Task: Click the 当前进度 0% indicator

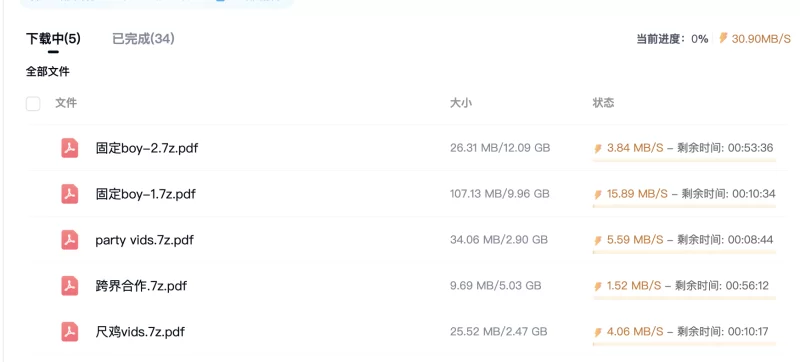Action: coord(672,39)
